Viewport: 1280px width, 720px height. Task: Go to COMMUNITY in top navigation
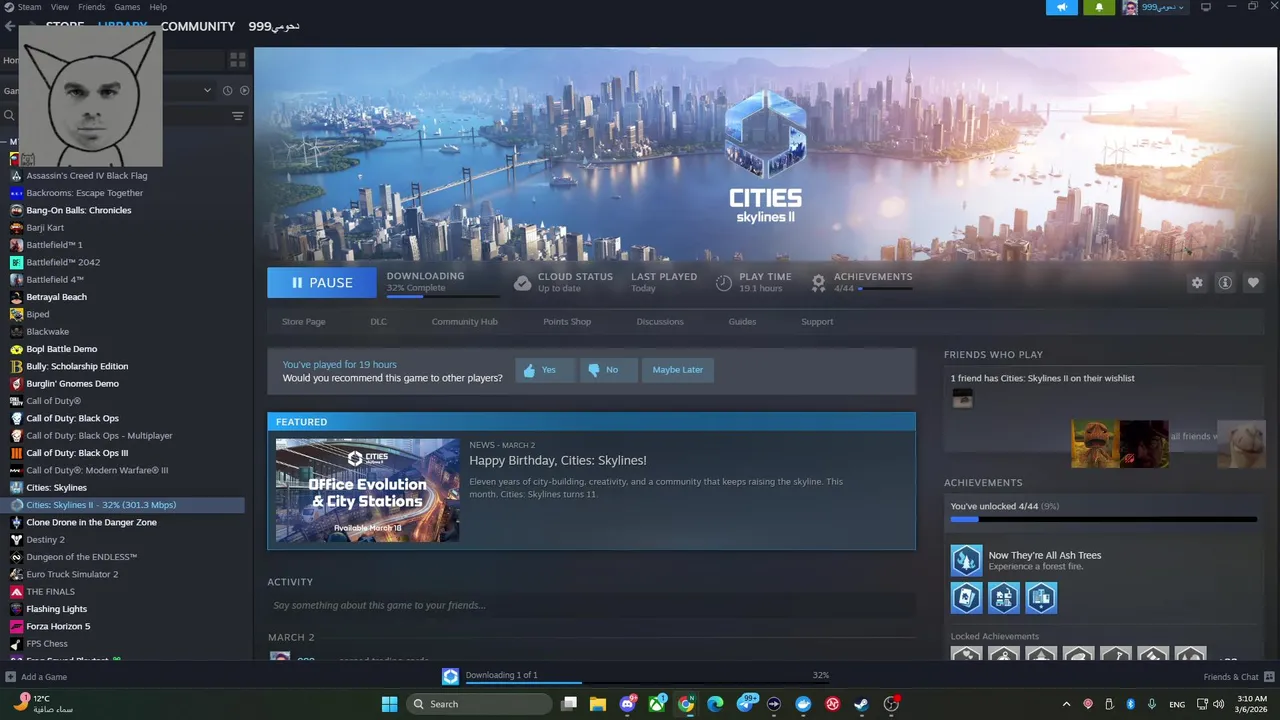coord(198,26)
